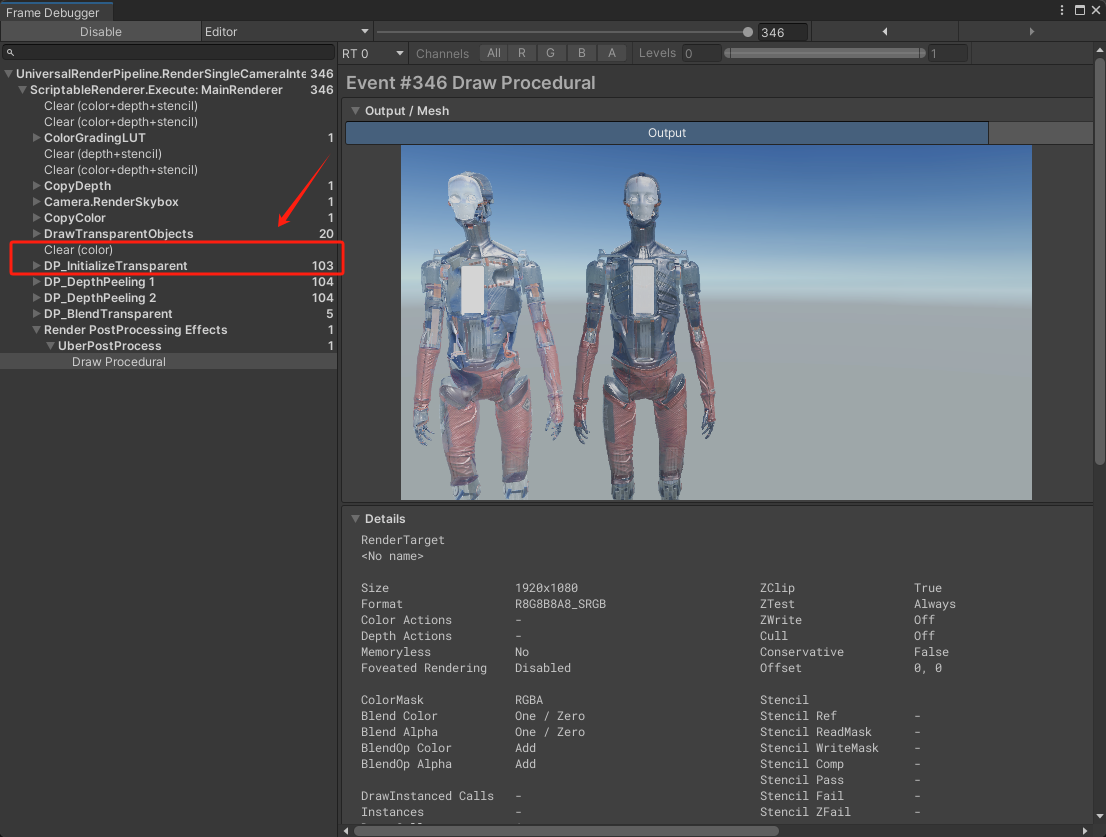
Task: Select the Output tab in the preview
Action: (x=666, y=133)
